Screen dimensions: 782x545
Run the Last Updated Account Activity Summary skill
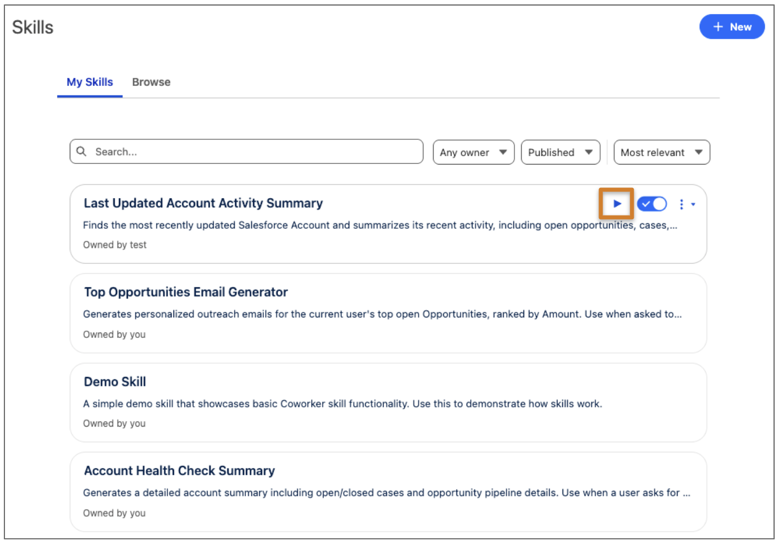(616, 203)
